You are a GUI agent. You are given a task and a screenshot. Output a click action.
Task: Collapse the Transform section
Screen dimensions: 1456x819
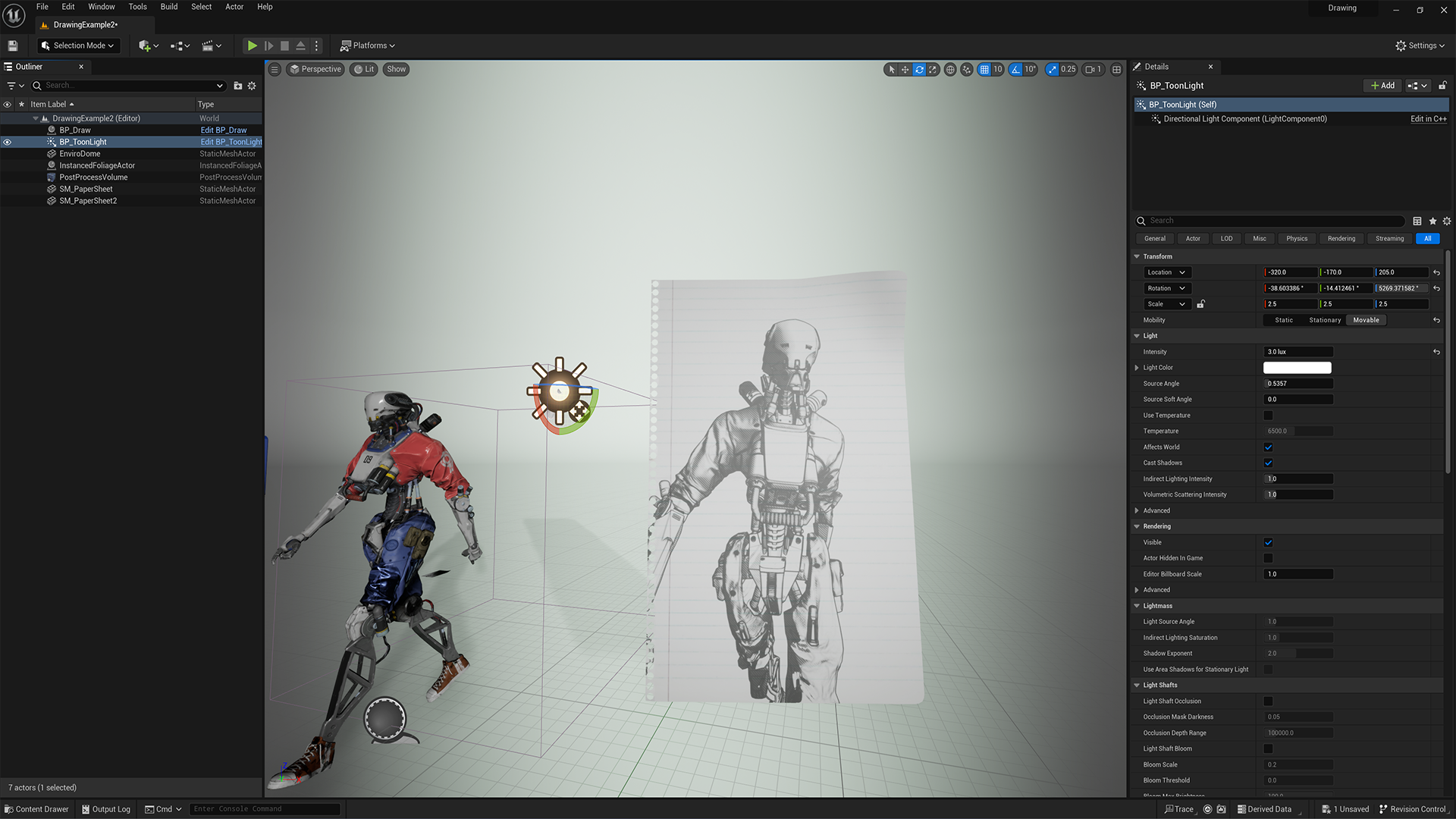pyautogui.click(x=1137, y=256)
